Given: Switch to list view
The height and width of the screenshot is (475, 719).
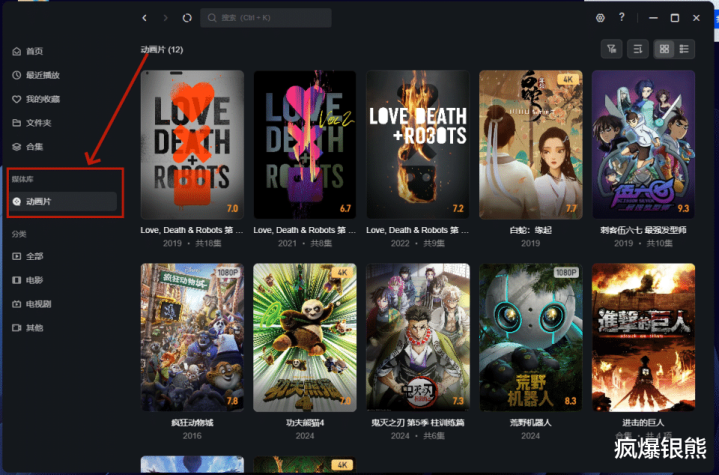Looking at the screenshot, I should point(684,49).
